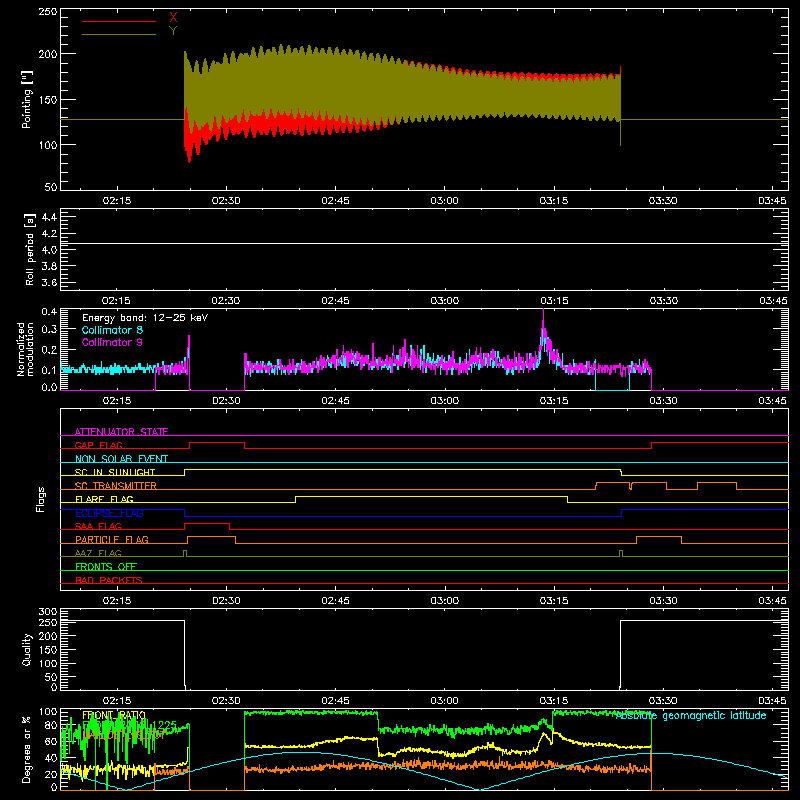Click the 03:45 time label below Quality plot

pos(772,701)
